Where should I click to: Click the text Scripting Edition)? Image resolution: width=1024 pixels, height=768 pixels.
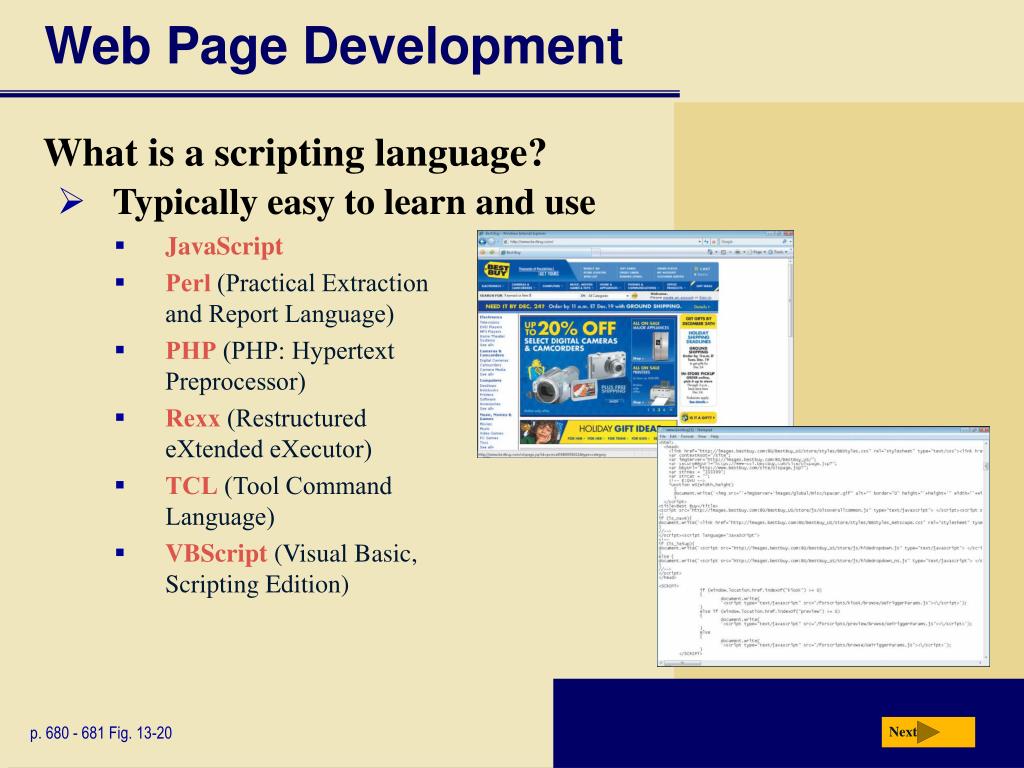257,584
